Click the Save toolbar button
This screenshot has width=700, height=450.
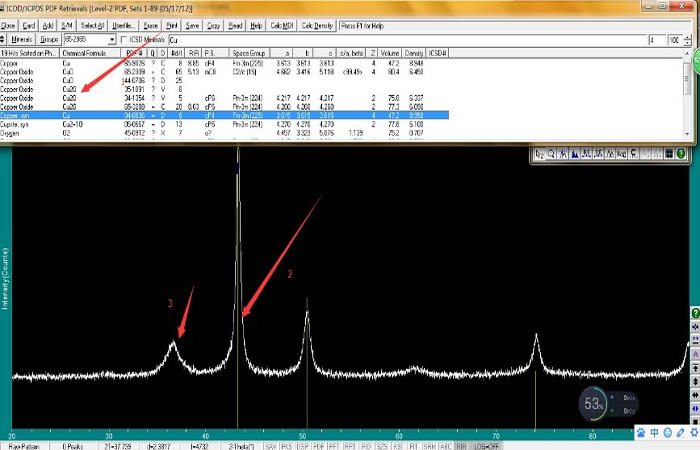[193, 24]
